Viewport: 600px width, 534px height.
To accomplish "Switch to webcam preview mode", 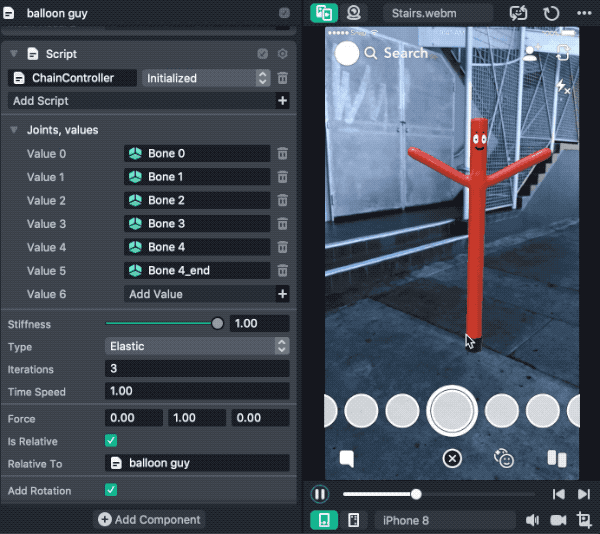I will [x=354, y=13].
